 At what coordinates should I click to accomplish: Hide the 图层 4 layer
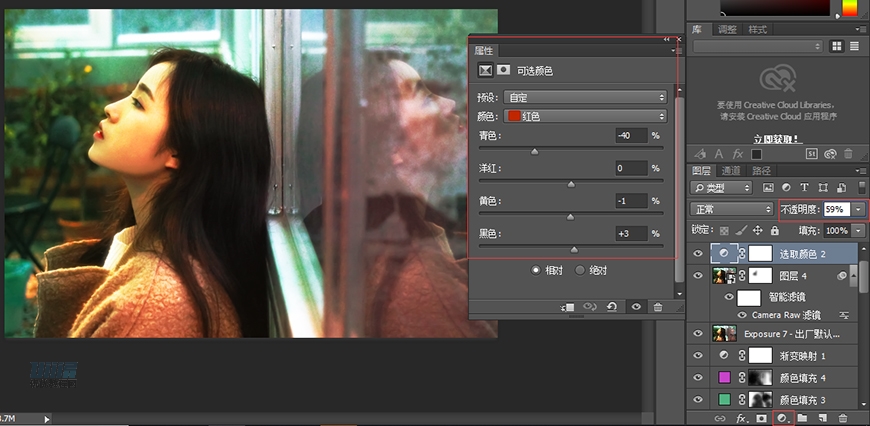coord(698,275)
